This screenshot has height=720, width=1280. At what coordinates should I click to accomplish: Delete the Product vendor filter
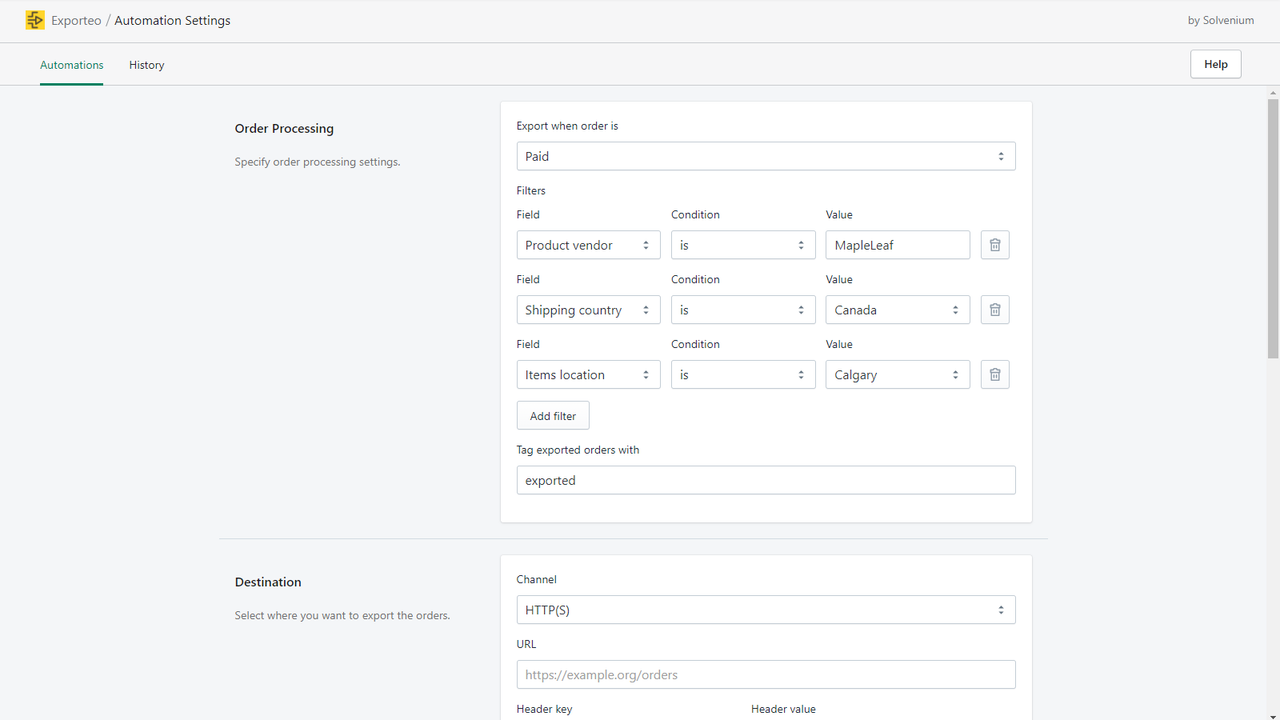coord(995,245)
